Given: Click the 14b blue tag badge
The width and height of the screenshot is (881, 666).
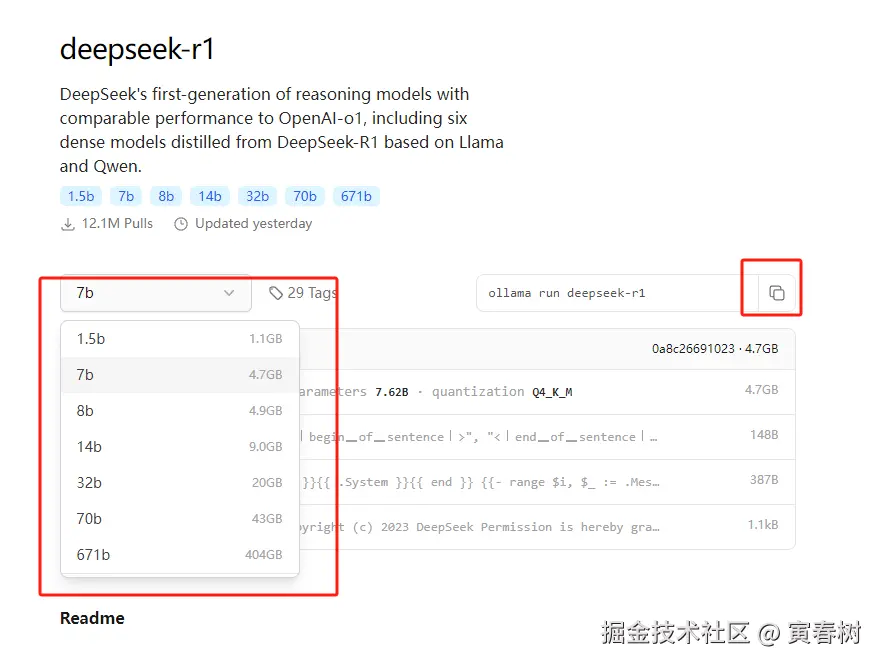Looking at the screenshot, I should (210, 196).
